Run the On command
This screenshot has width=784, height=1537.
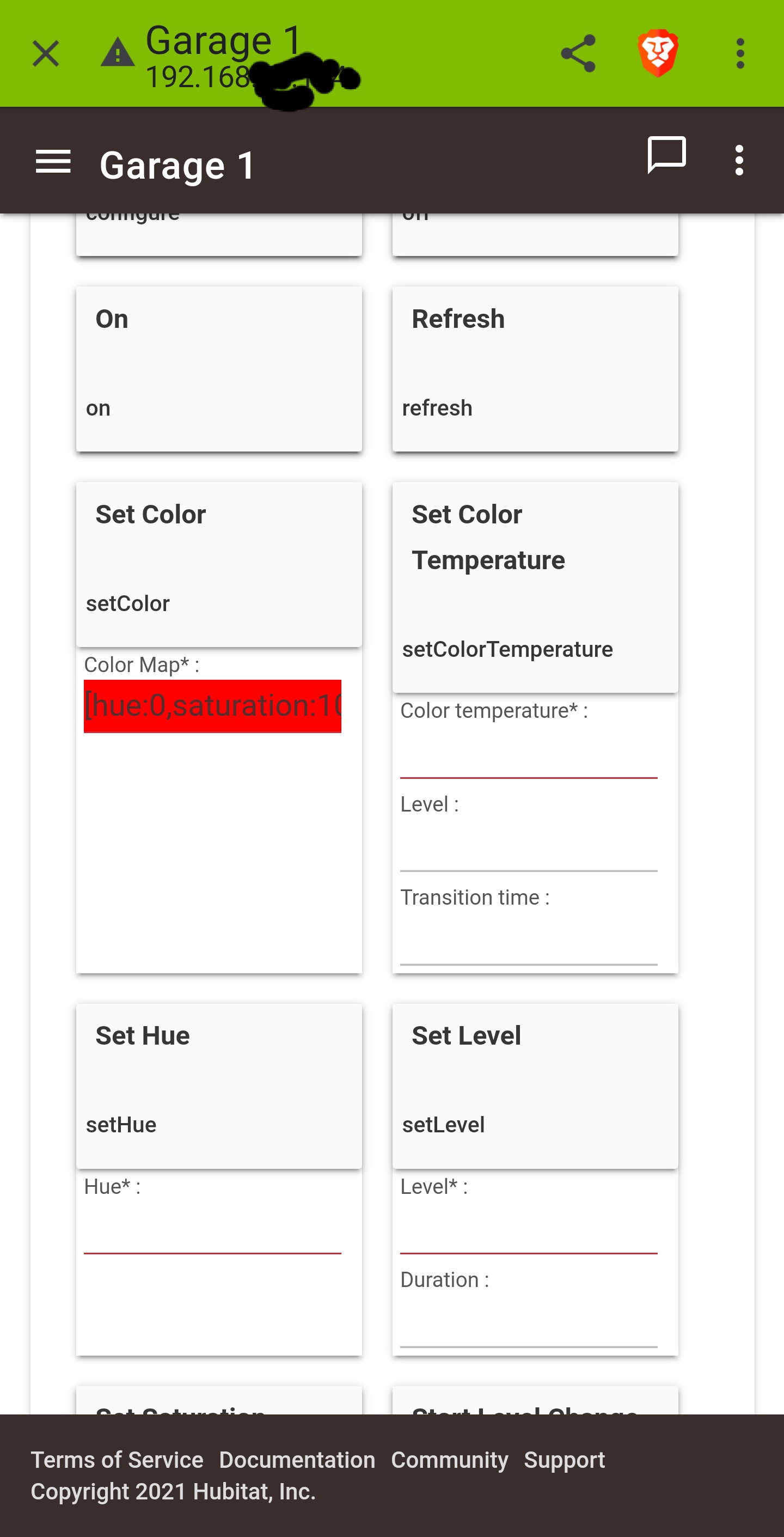(219, 369)
